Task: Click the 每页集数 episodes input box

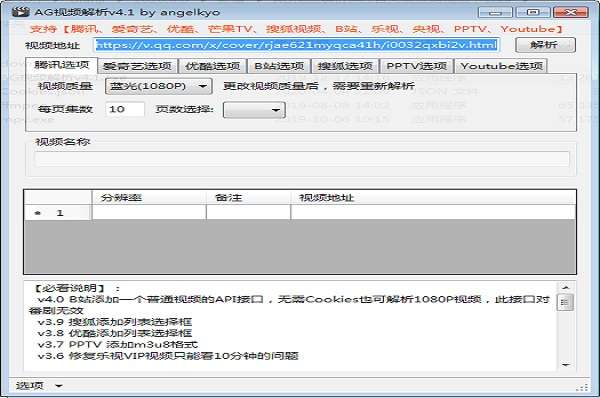Action: click(x=125, y=109)
